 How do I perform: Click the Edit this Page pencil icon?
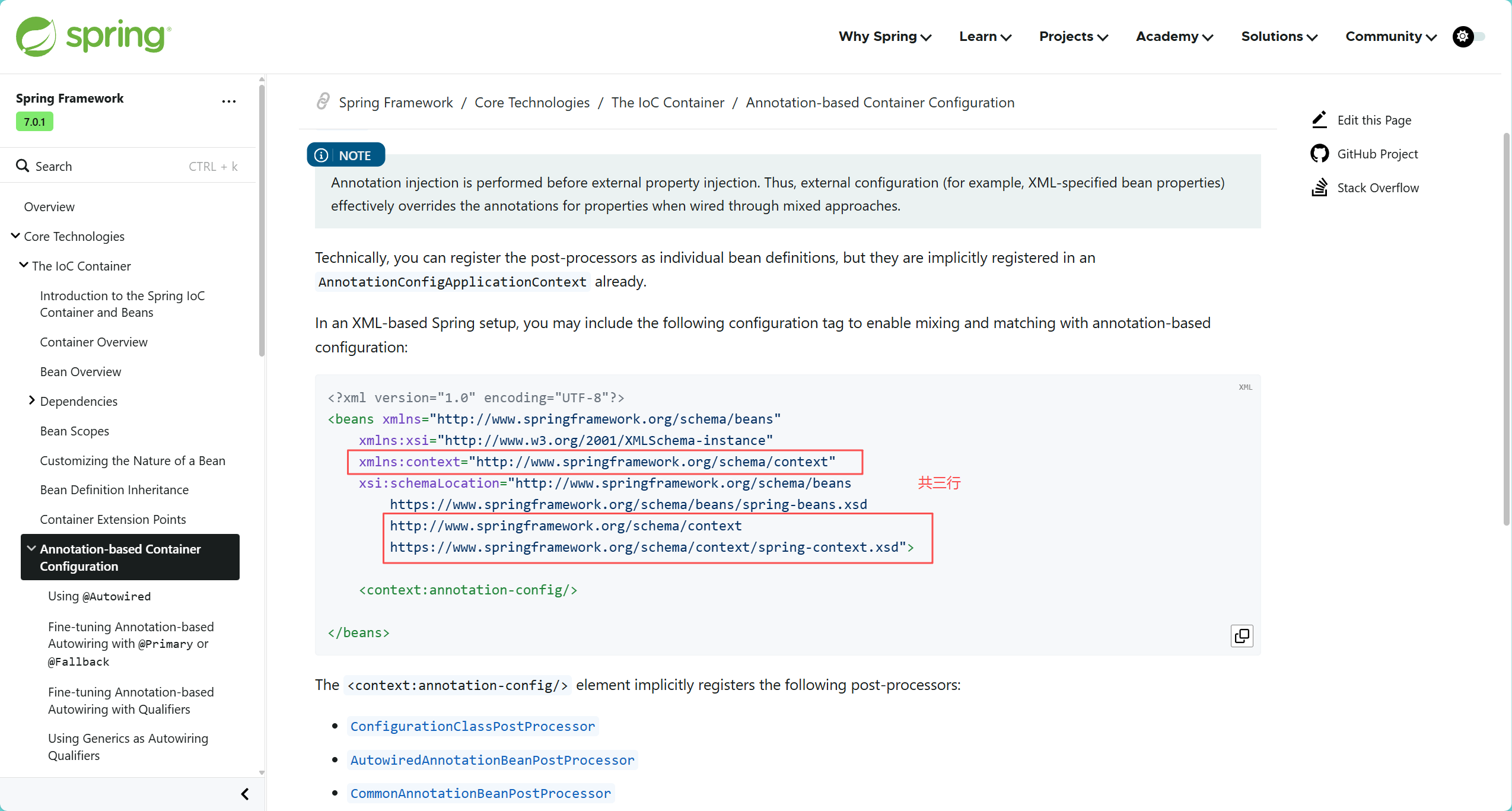[x=1319, y=120]
